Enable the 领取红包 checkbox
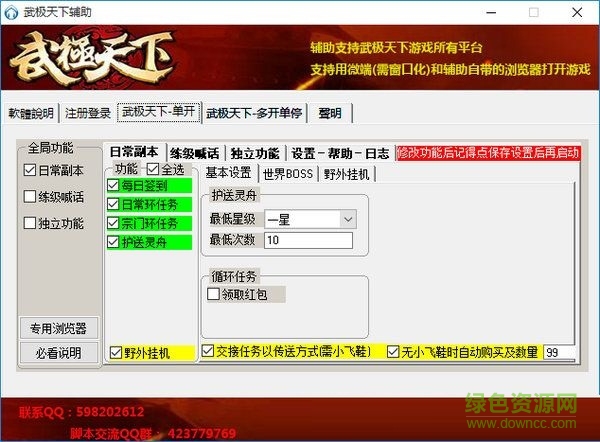 coord(246,294)
